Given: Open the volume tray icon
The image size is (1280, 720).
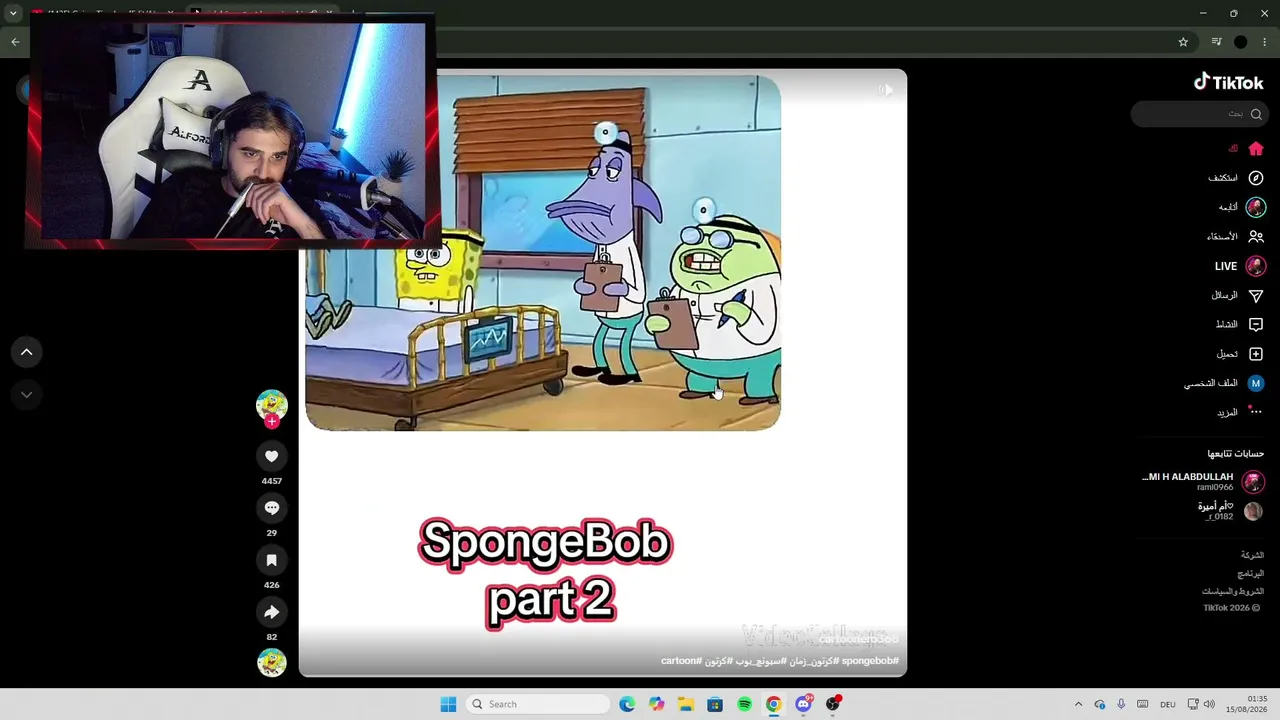Looking at the screenshot, I should (x=1209, y=704).
